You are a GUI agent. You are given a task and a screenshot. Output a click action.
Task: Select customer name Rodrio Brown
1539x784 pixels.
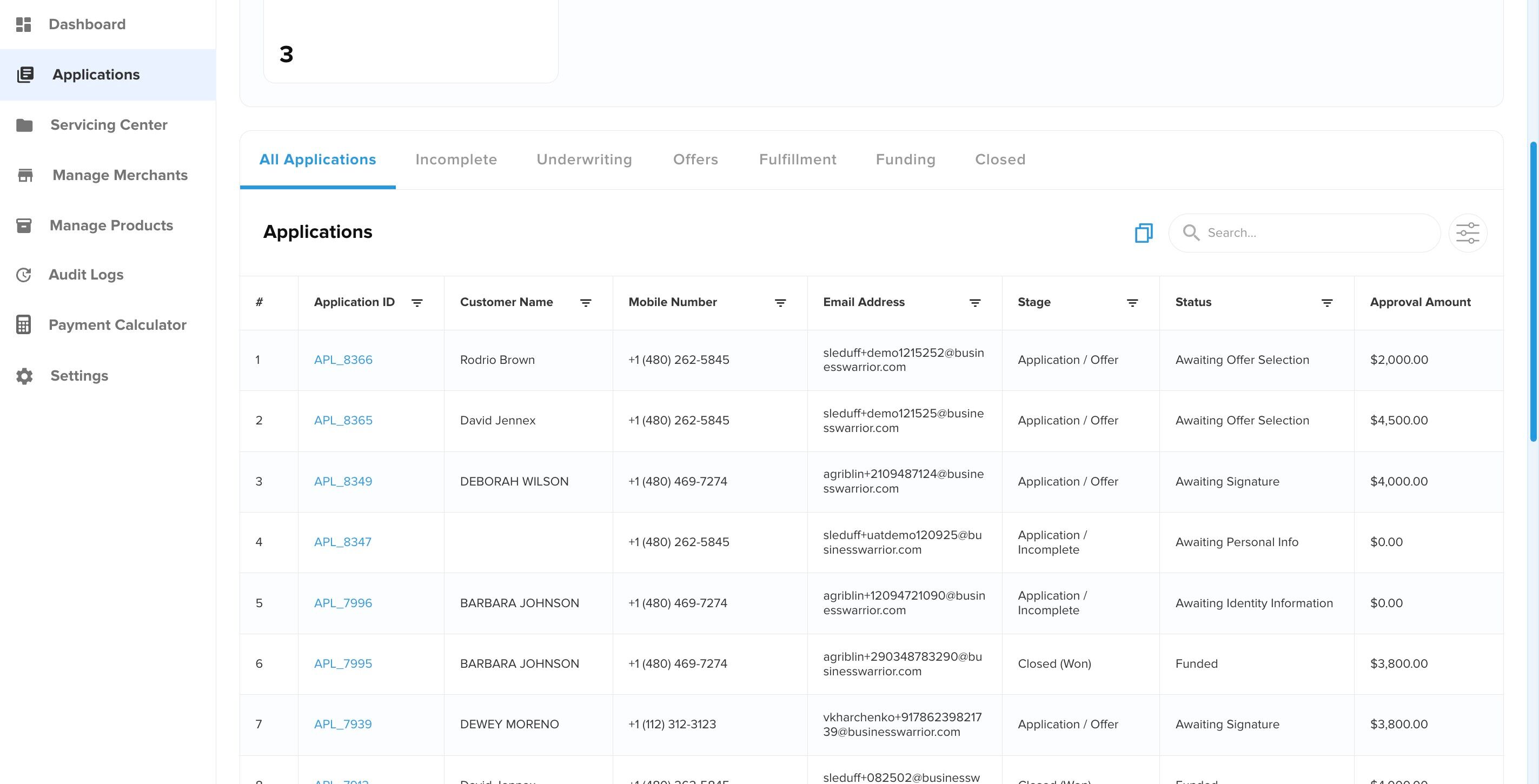[x=497, y=360]
